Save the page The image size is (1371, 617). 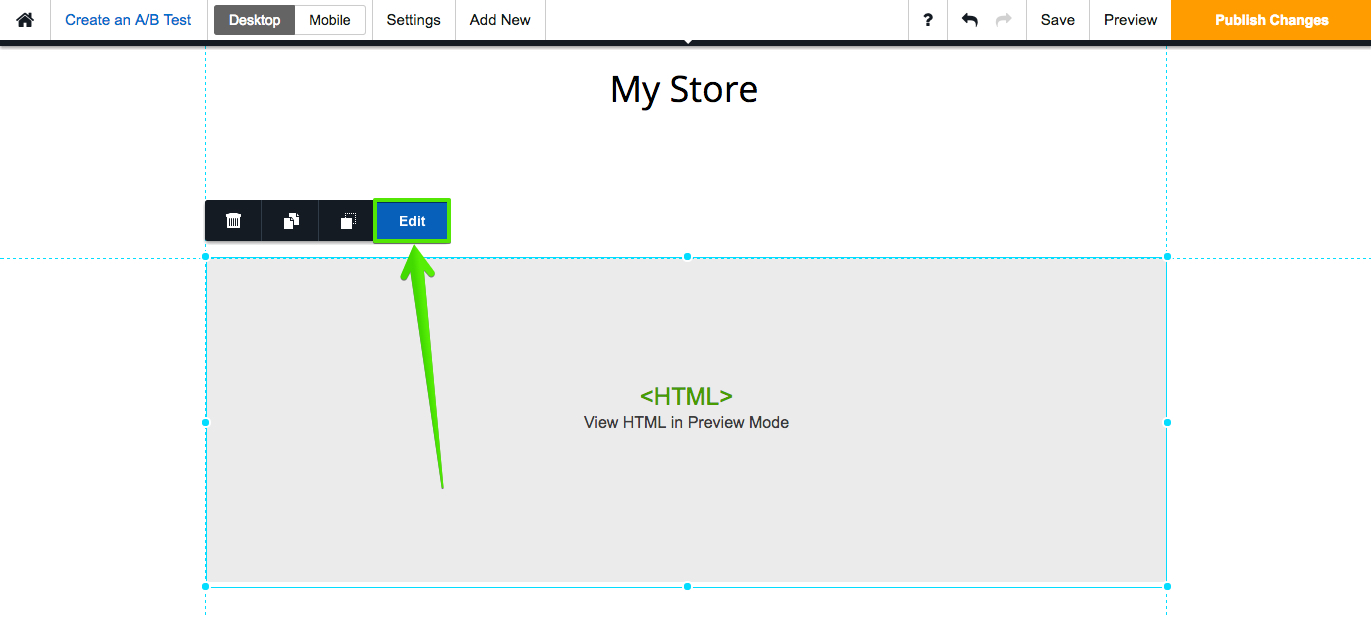1058,20
